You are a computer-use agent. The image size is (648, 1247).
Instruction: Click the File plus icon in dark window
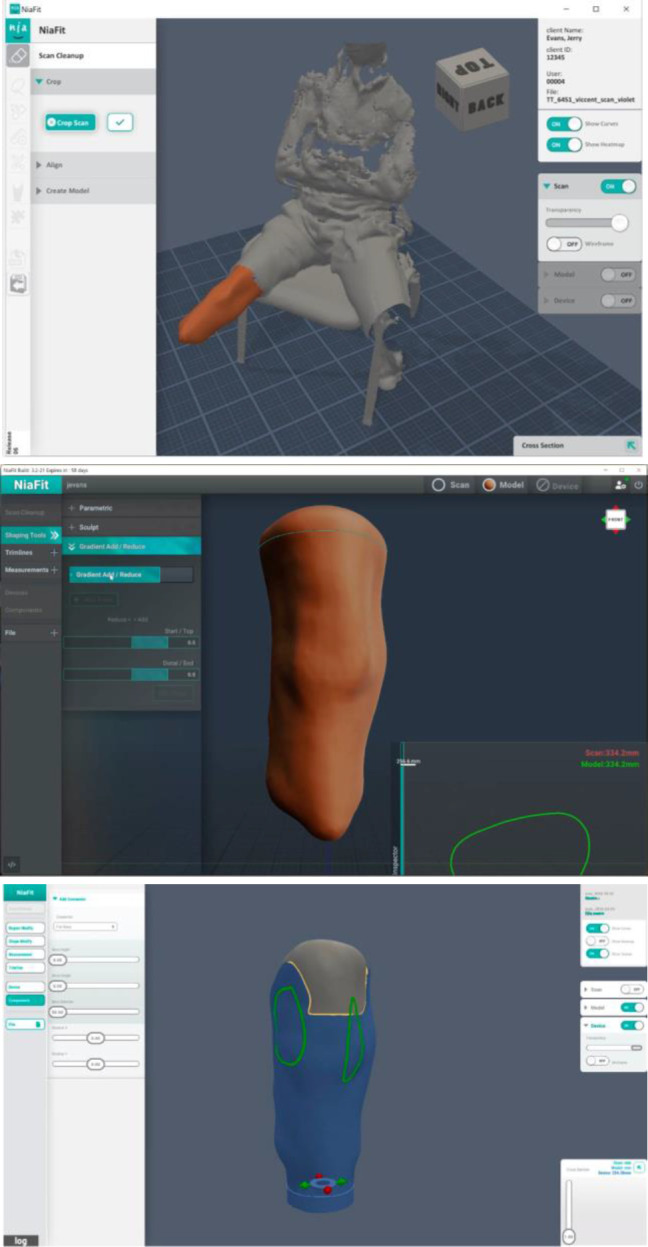[54, 633]
